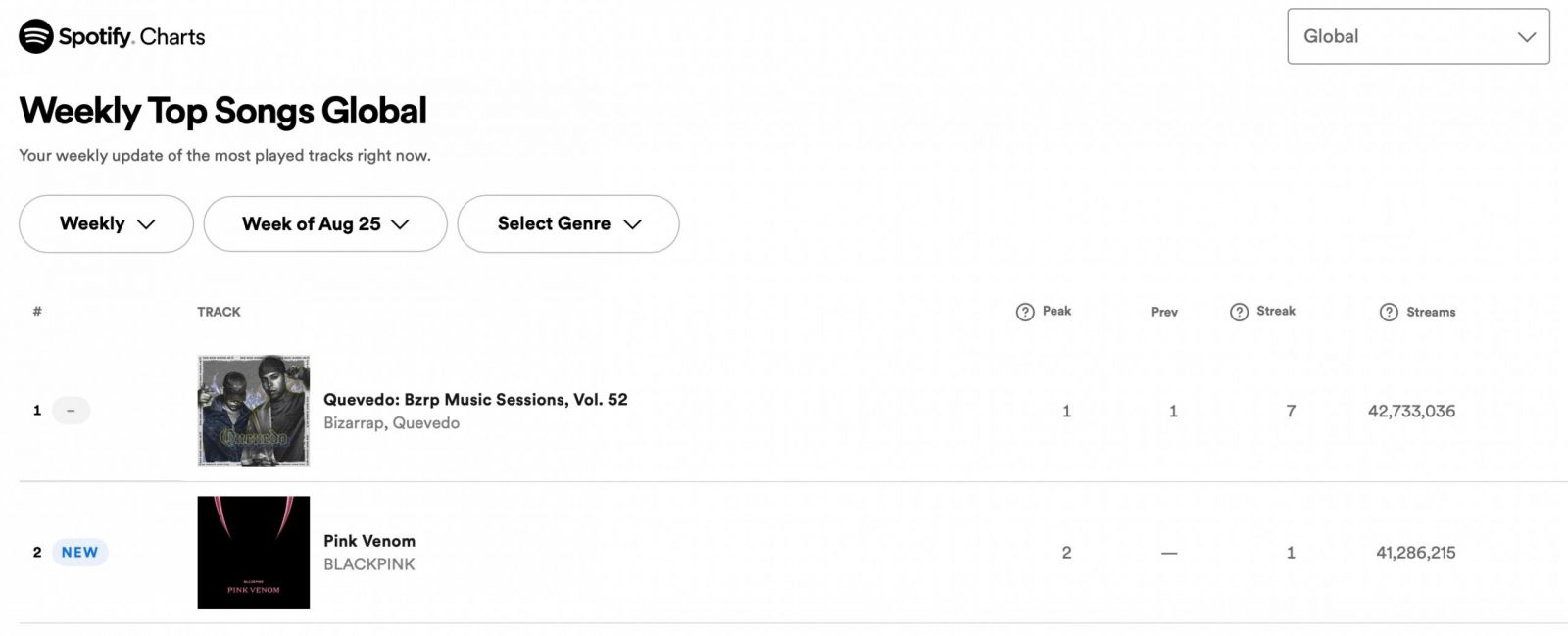The width and height of the screenshot is (1568, 636).
Task: Open the Select Genre dropdown
Action: (x=568, y=223)
